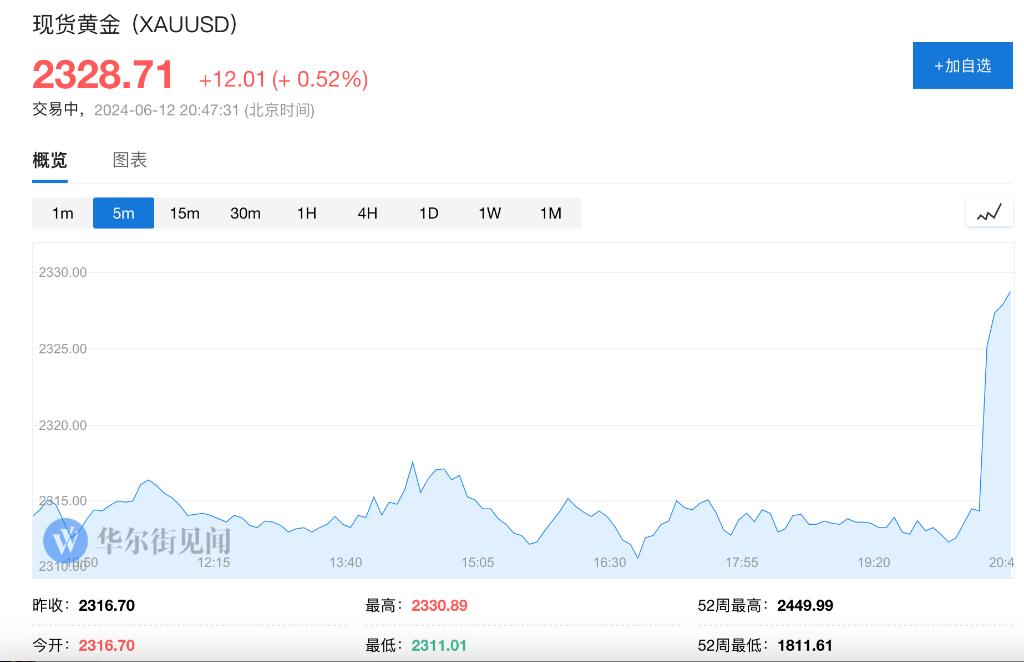Click the 15:05 time axis label
The image size is (1024, 662).
click(477, 562)
